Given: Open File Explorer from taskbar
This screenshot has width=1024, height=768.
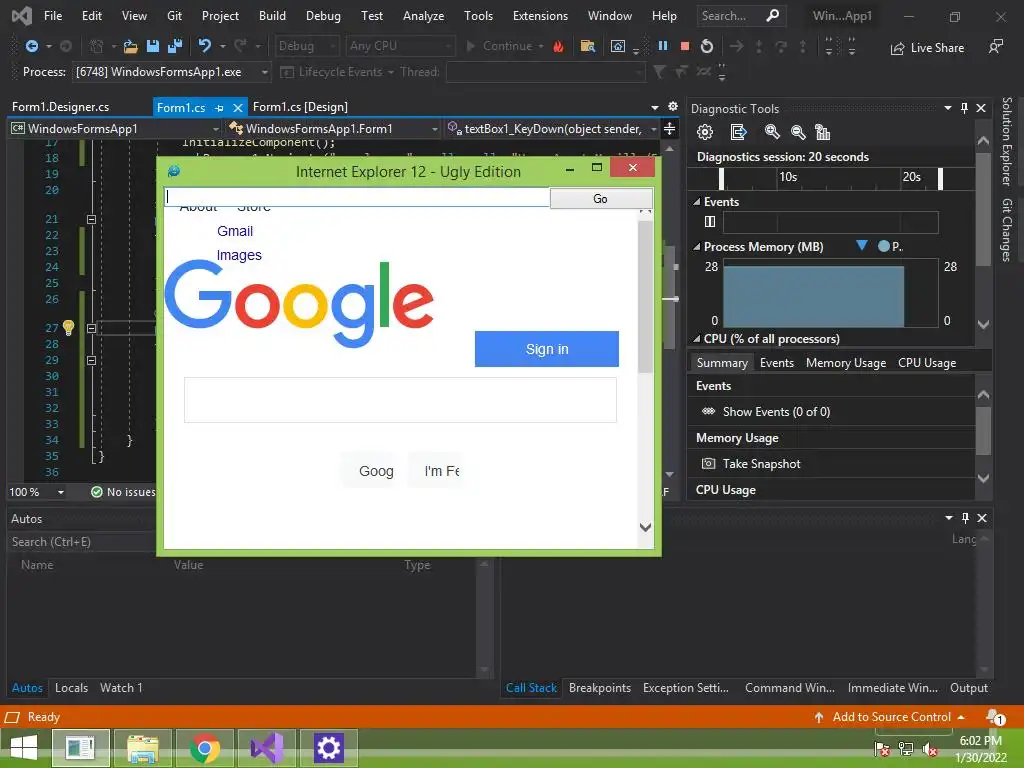Looking at the screenshot, I should point(142,748).
